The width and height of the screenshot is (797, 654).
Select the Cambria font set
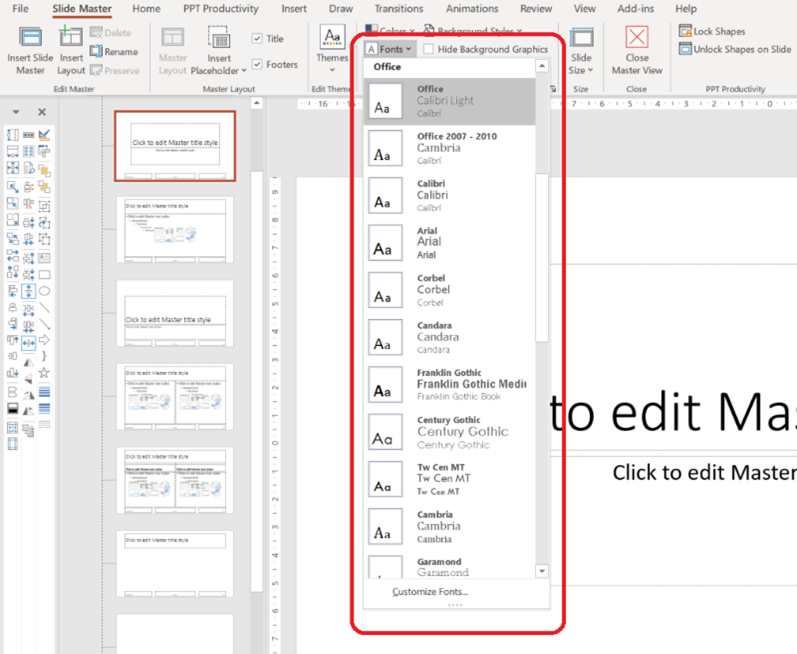[x=449, y=526]
